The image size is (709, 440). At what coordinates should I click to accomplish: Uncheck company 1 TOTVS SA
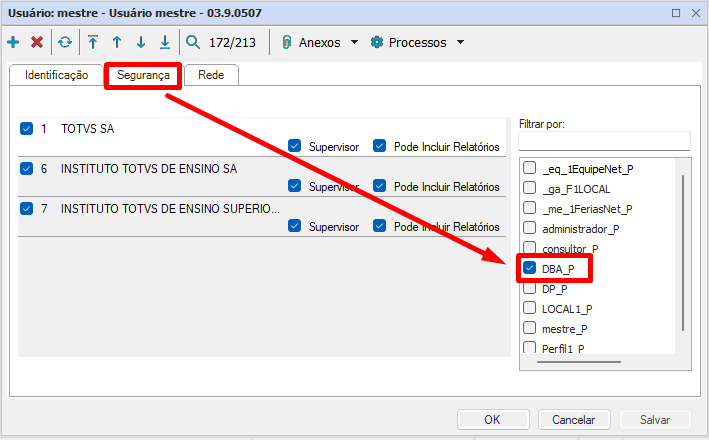[x=26, y=128]
